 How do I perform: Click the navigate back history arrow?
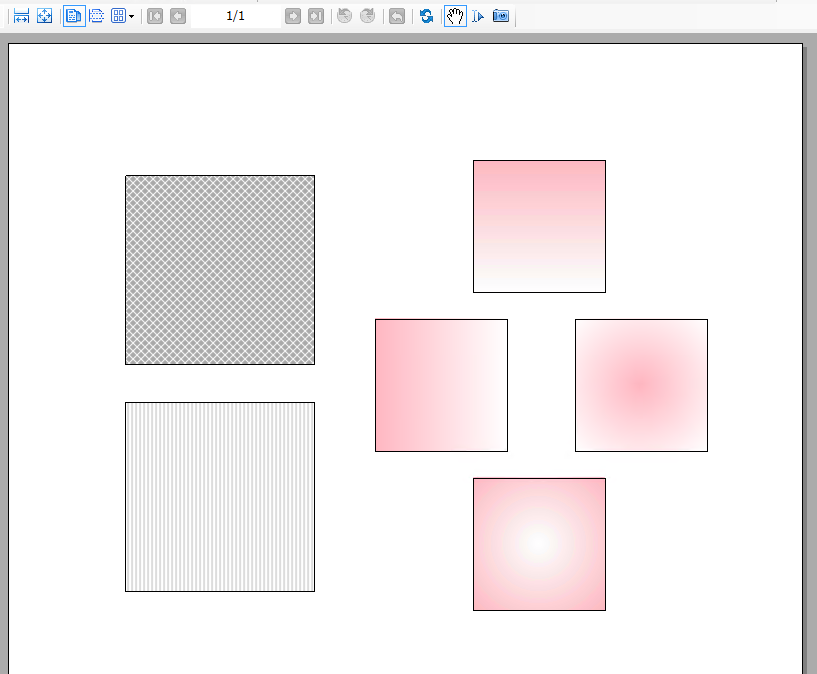coord(345,16)
